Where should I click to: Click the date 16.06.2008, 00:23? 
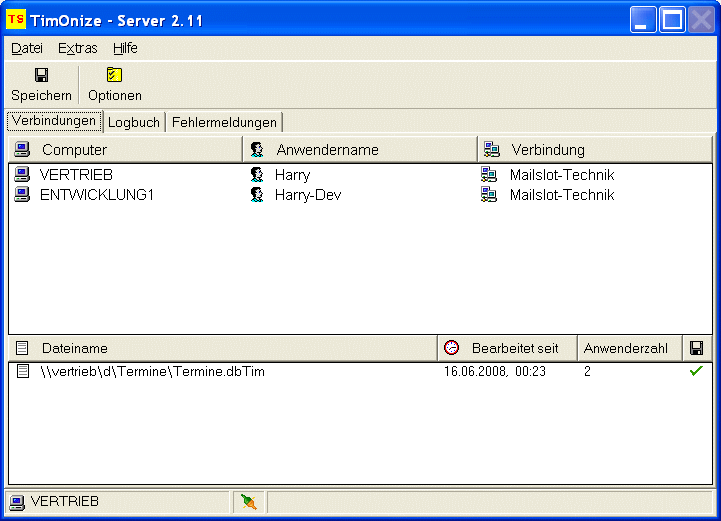pyautogui.click(x=495, y=371)
